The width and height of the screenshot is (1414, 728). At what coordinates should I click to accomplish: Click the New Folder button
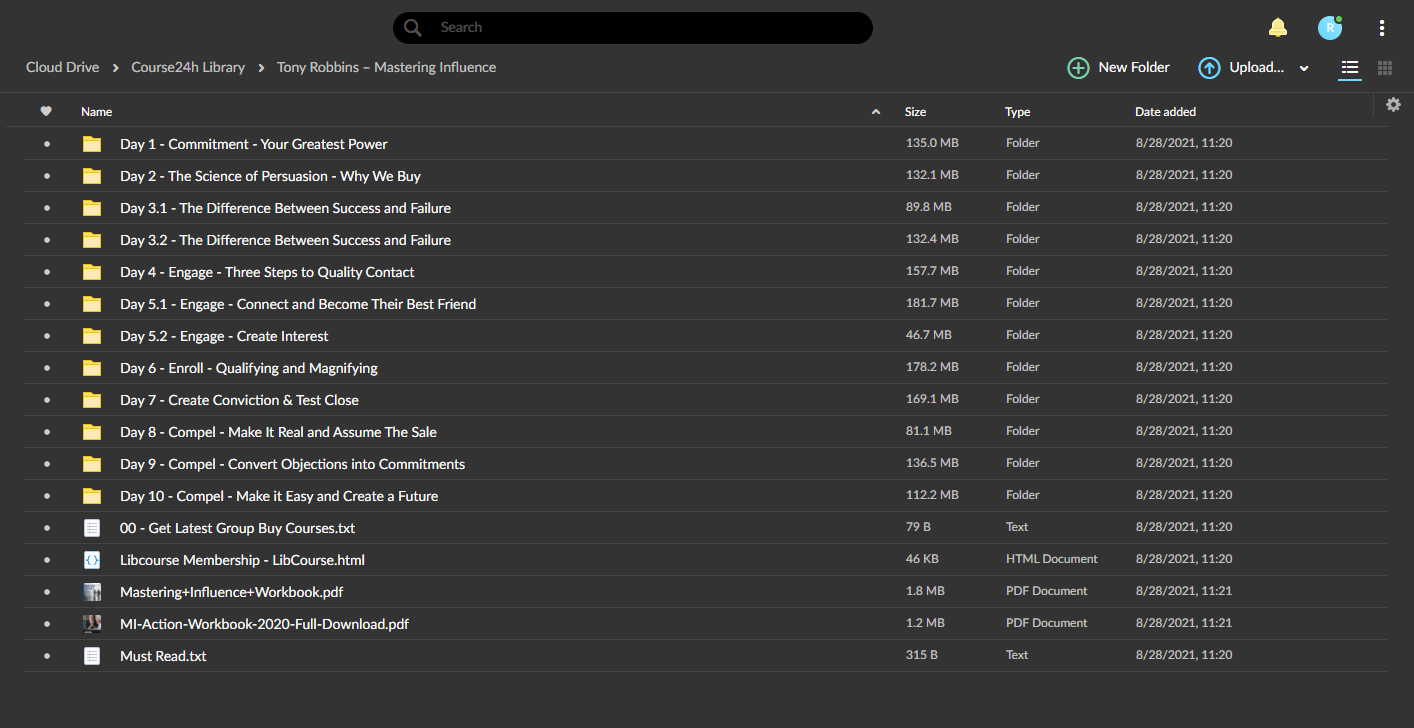click(x=1119, y=67)
